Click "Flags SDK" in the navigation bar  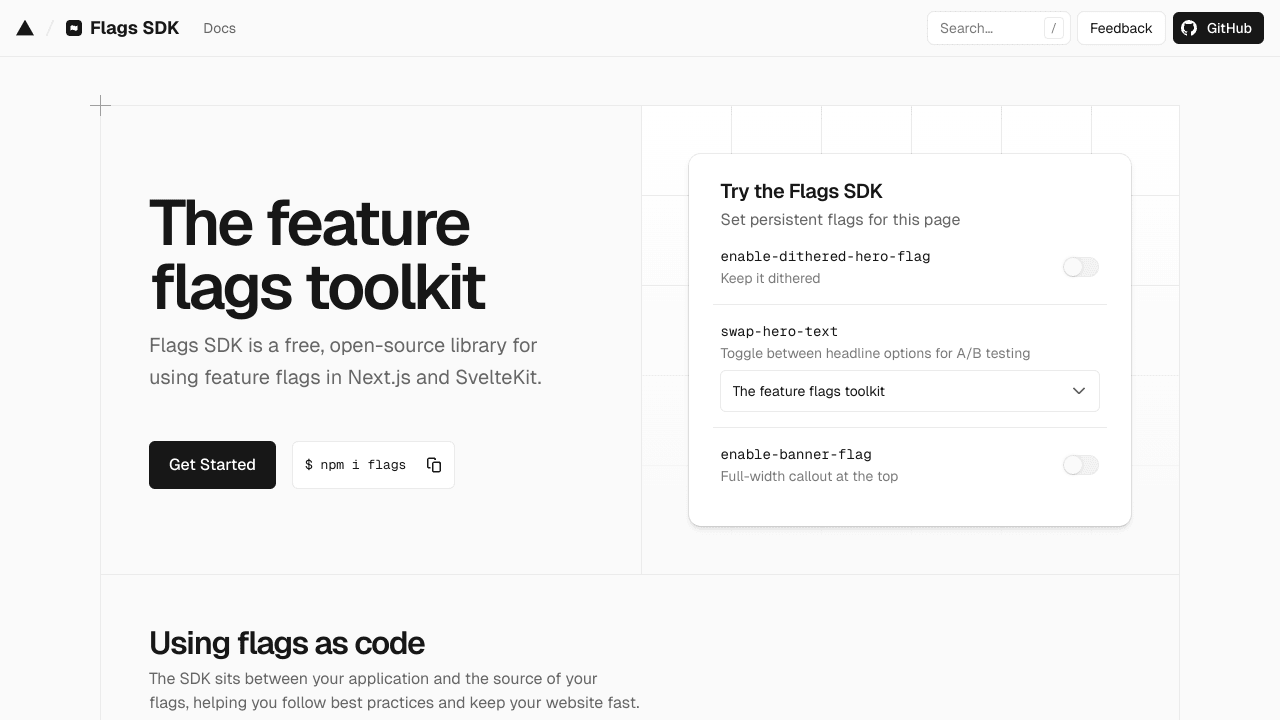point(134,28)
